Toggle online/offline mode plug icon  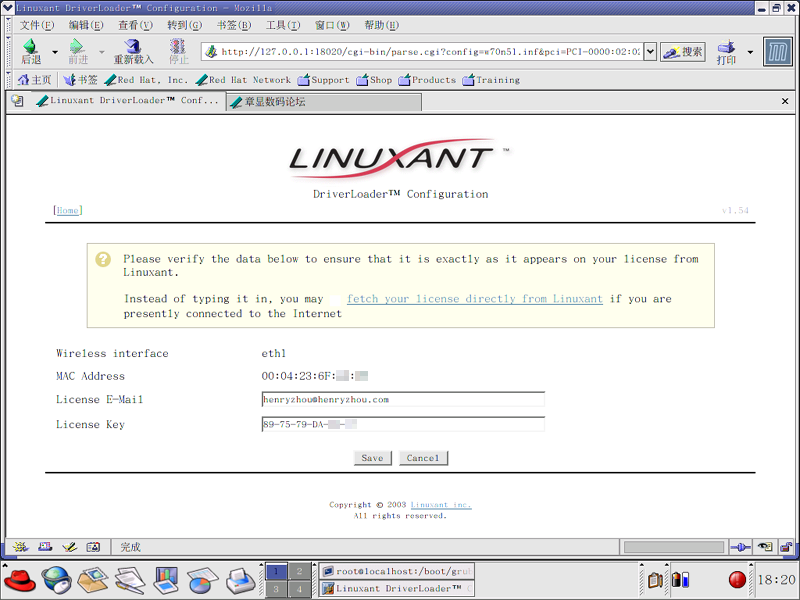coord(740,547)
